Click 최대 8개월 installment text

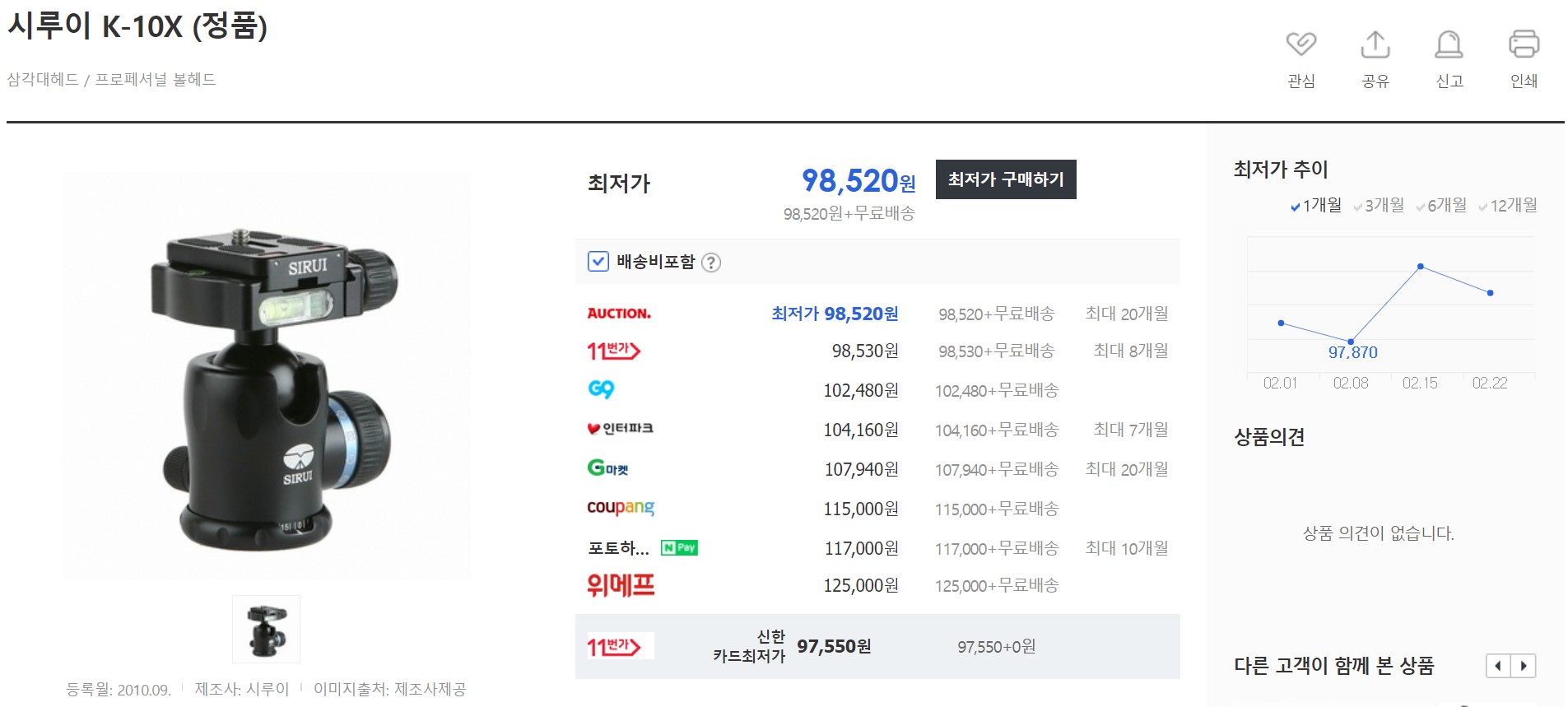[1131, 351]
